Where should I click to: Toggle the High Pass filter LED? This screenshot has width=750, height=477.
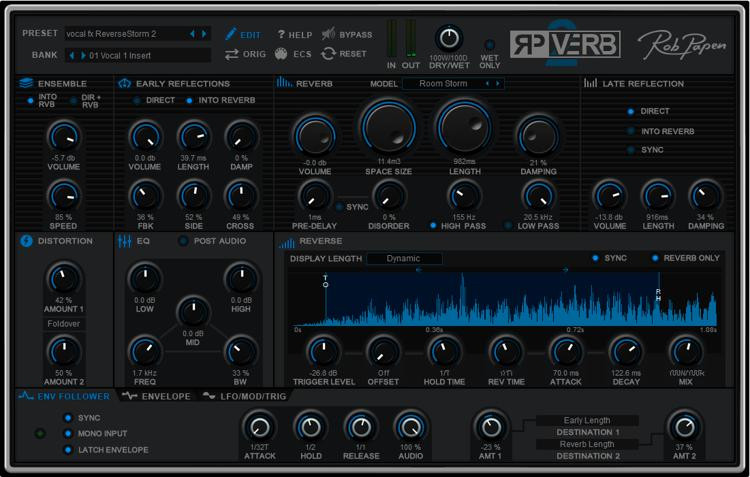click(433, 225)
